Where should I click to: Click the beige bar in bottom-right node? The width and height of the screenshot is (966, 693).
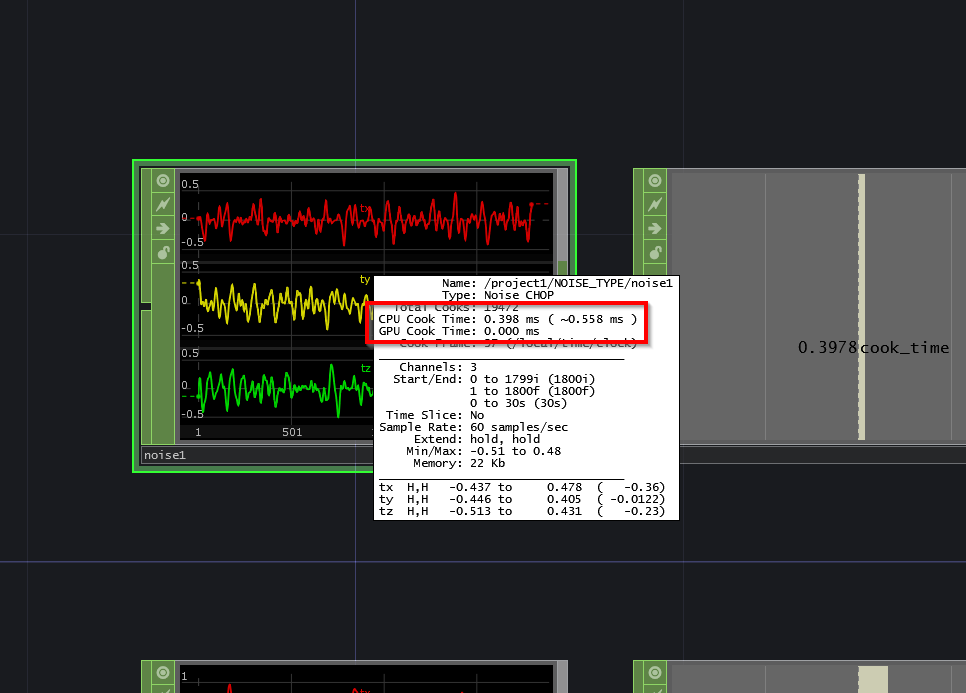click(873, 679)
